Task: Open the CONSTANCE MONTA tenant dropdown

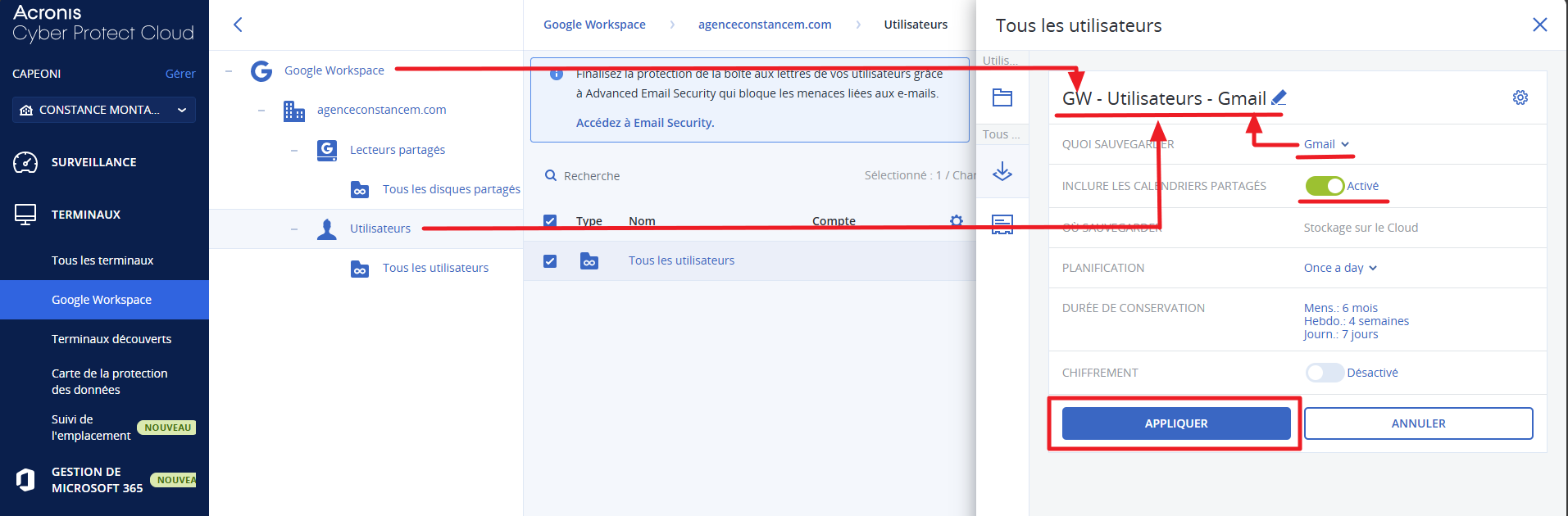Action: (104, 110)
